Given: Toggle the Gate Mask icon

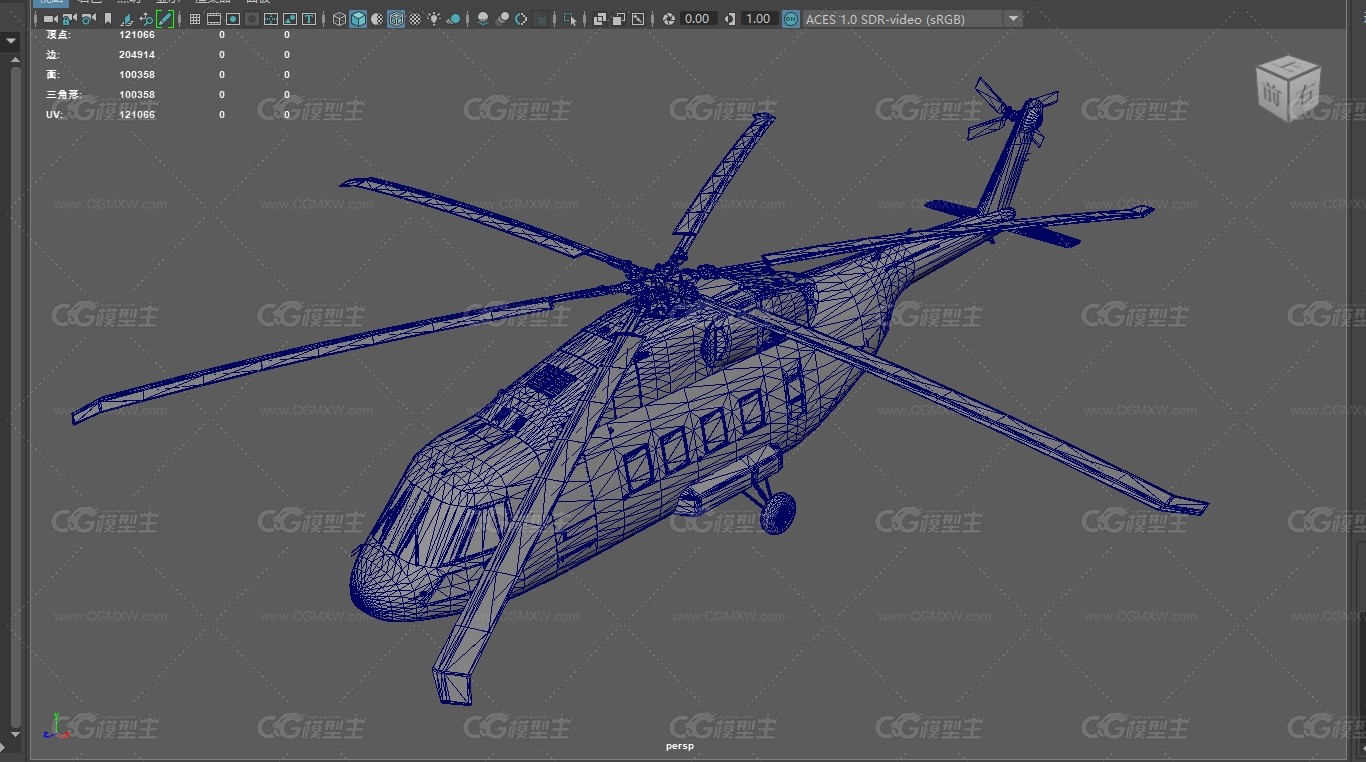Looking at the screenshot, I should [252, 19].
